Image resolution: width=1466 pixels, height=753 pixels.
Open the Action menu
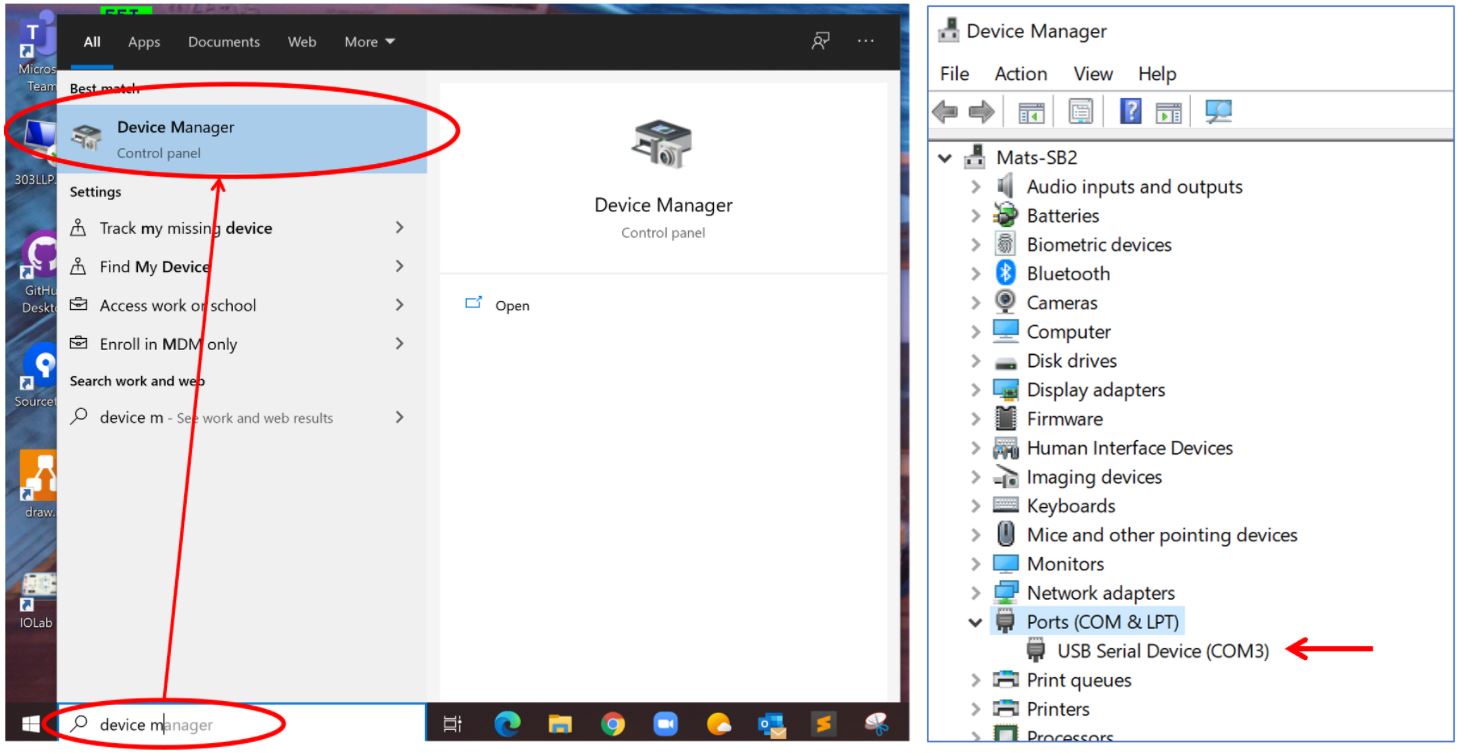(1020, 73)
